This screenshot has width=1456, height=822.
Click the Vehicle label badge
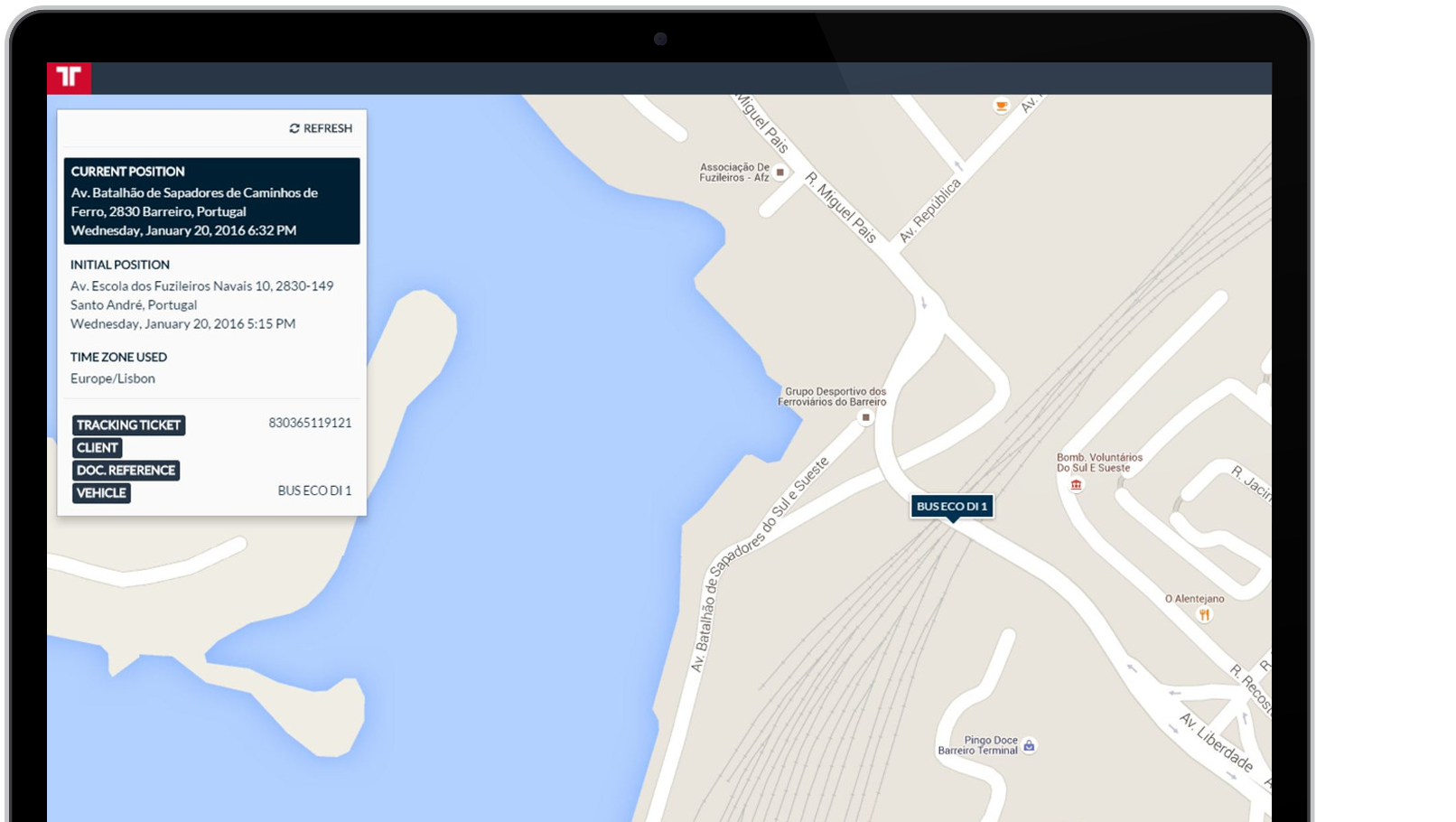tap(101, 493)
